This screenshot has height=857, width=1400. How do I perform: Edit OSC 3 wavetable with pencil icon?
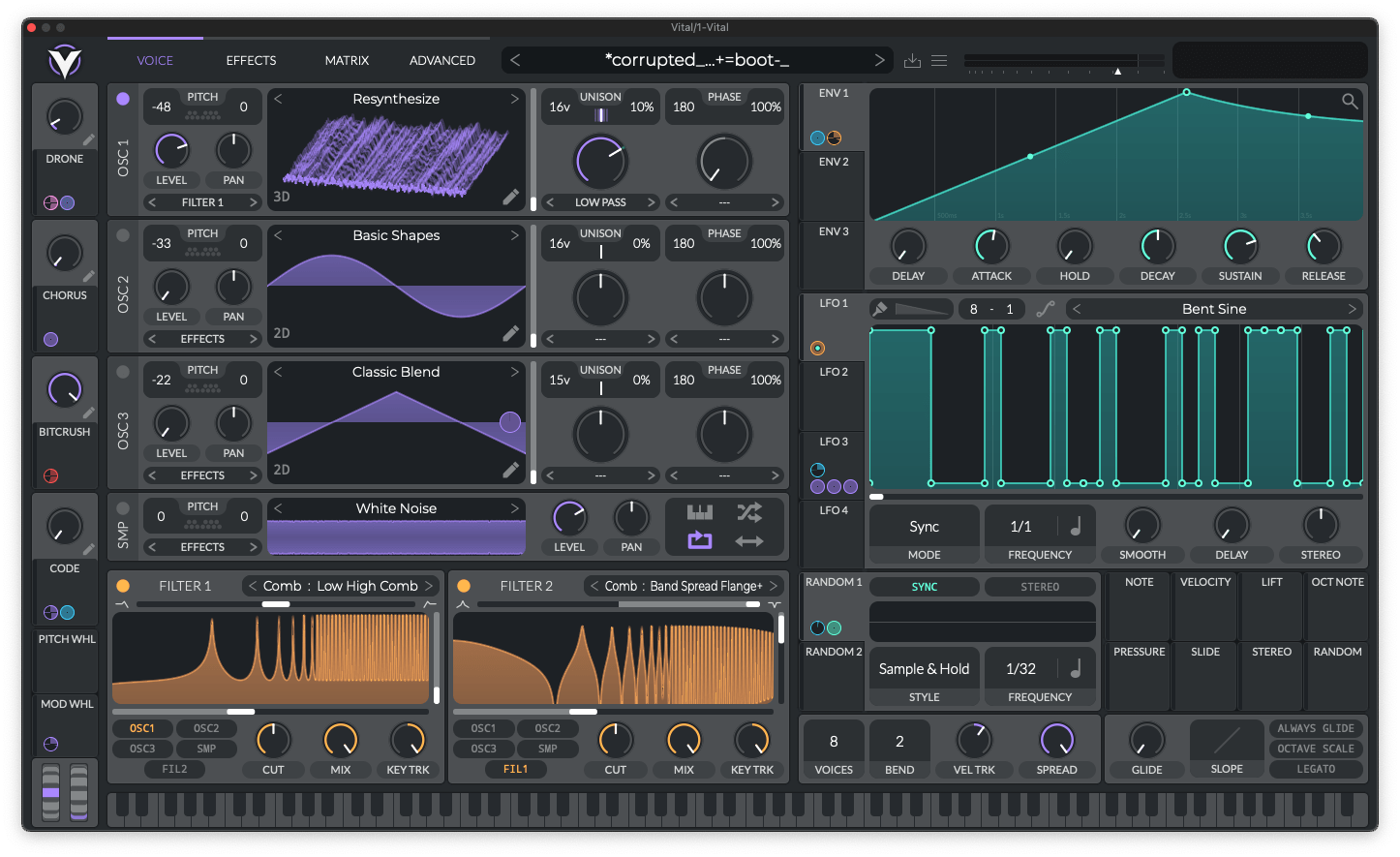[x=510, y=471]
